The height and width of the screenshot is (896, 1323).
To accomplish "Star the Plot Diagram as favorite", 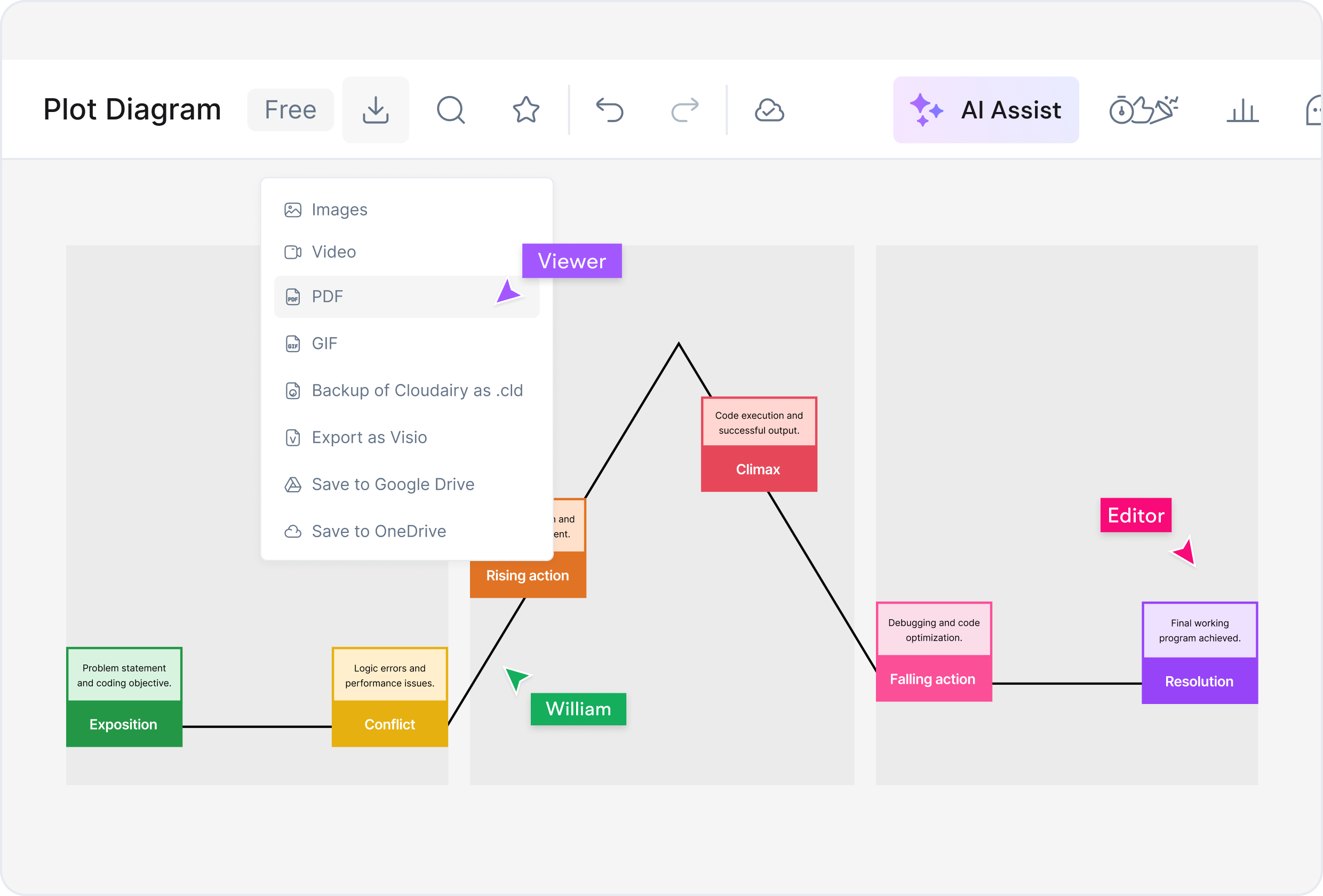I will 526,110.
